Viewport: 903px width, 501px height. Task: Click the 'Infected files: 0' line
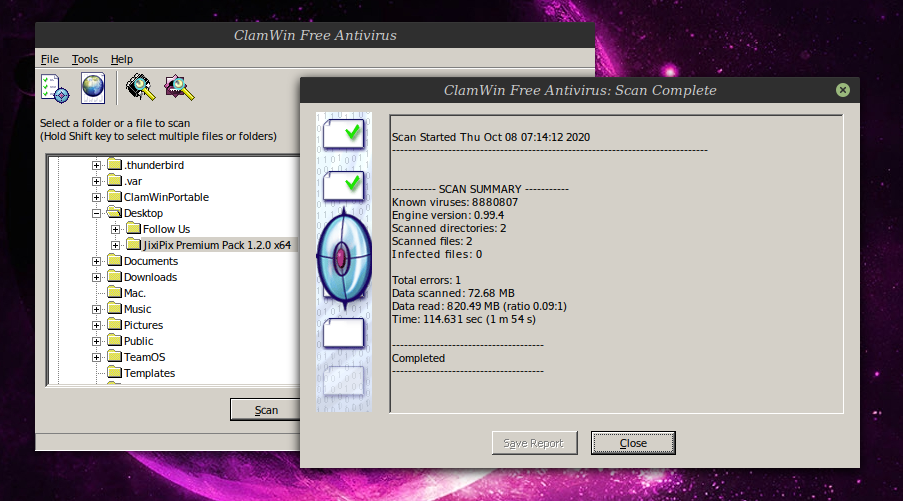click(x=437, y=254)
